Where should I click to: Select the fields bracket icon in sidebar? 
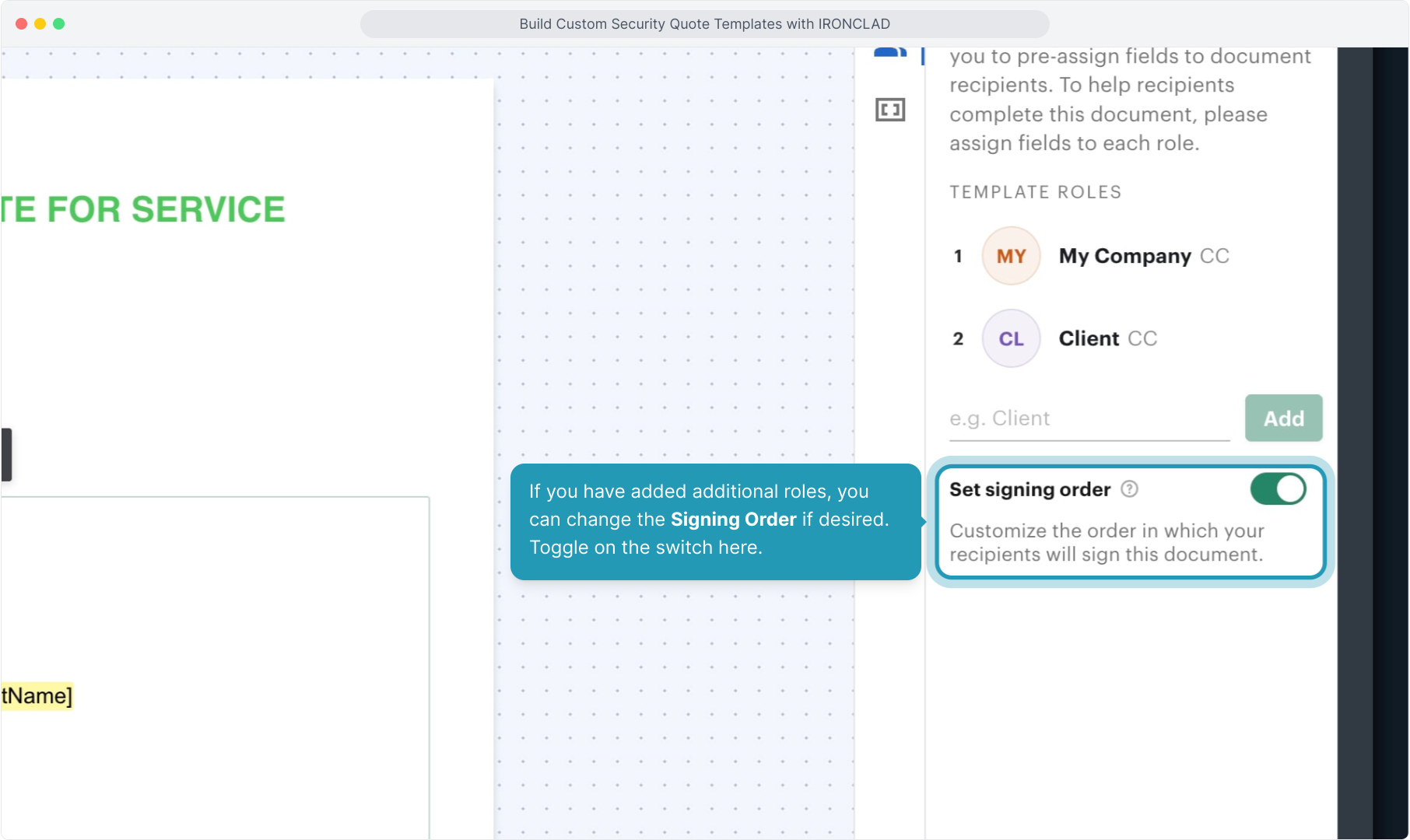click(890, 110)
